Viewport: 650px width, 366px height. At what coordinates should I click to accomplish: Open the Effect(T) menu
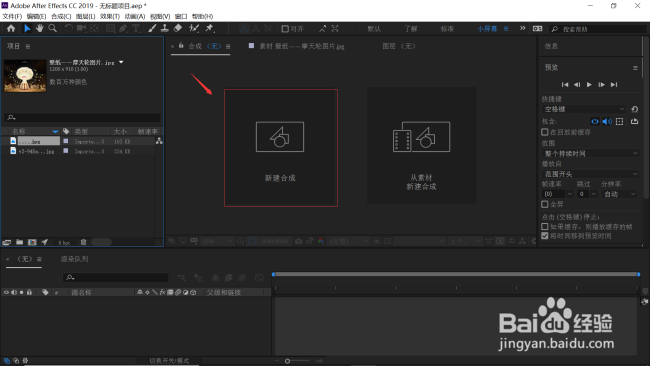[110, 16]
